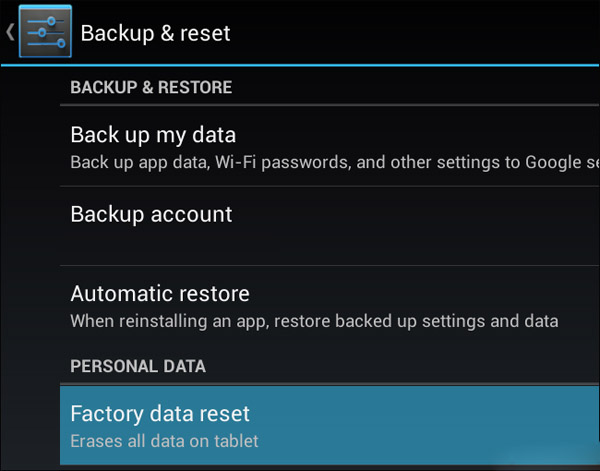Viewport: 600px width, 471px height.
Task: Click the Settings sliders icon
Action: (x=44, y=32)
